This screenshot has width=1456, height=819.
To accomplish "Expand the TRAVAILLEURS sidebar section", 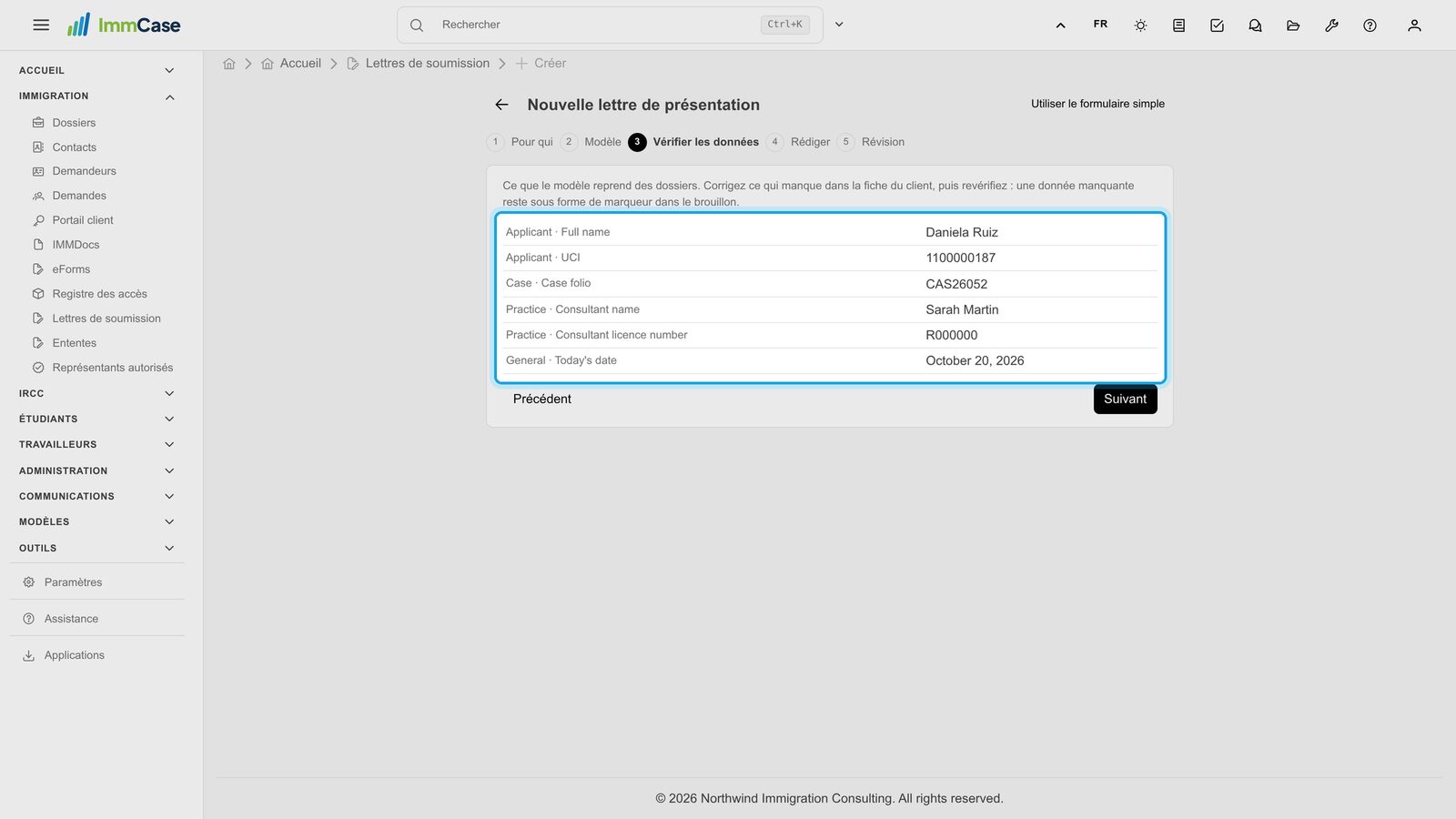I will 96,444.
